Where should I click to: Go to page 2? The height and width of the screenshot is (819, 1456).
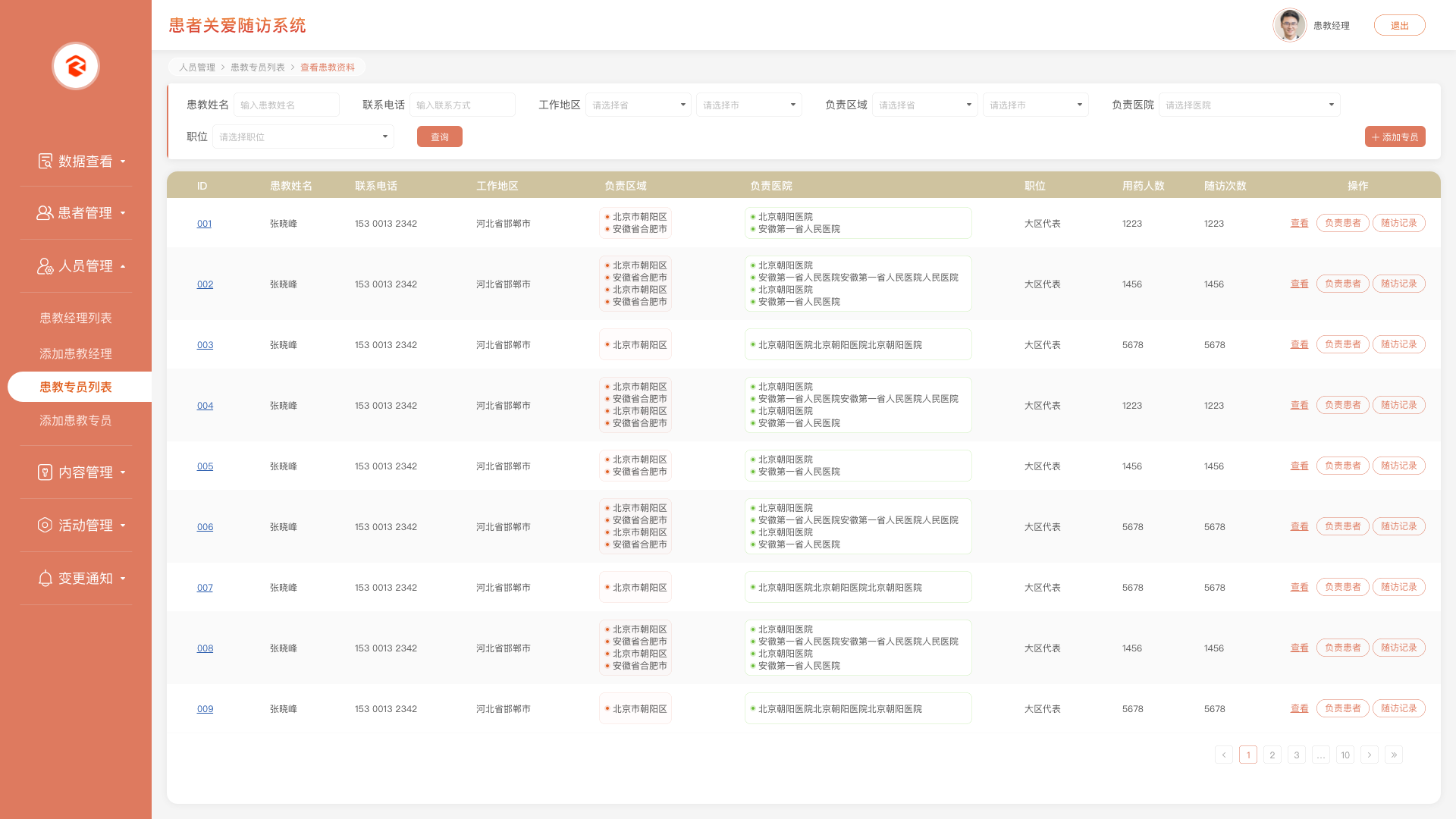(x=1272, y=755)
